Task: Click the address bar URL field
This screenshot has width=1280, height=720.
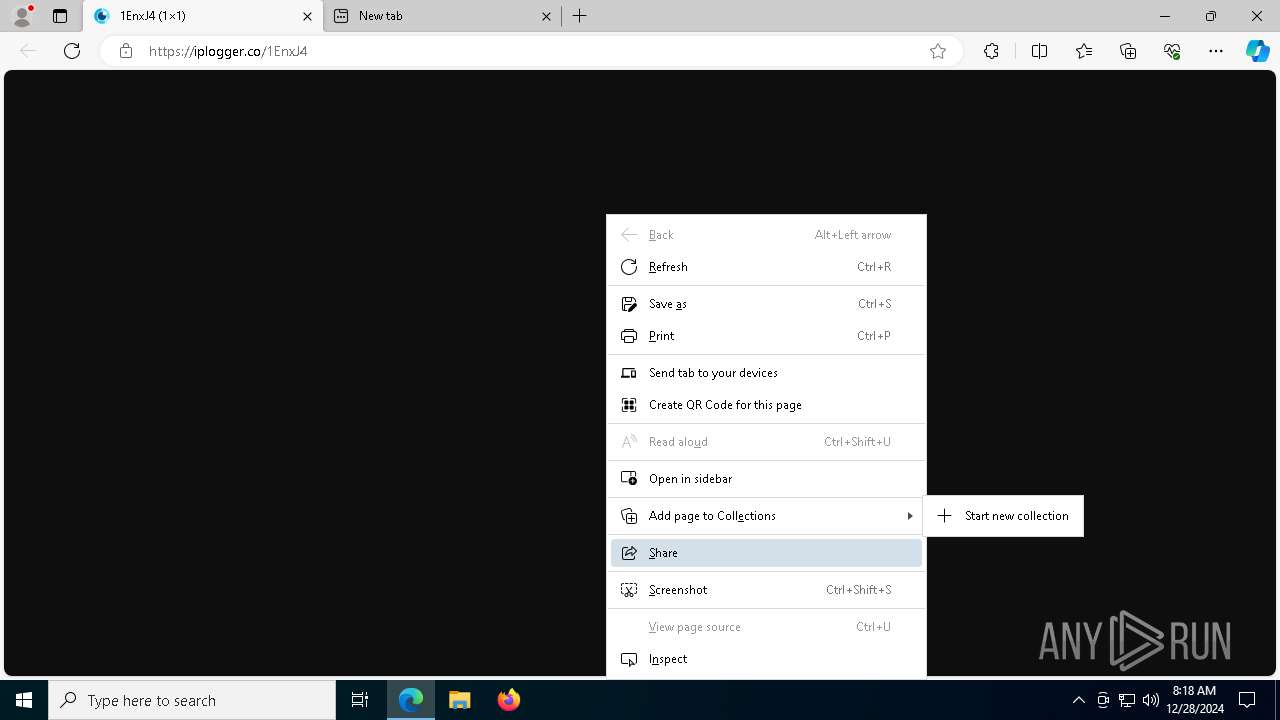Action: [x=530, y=51]
